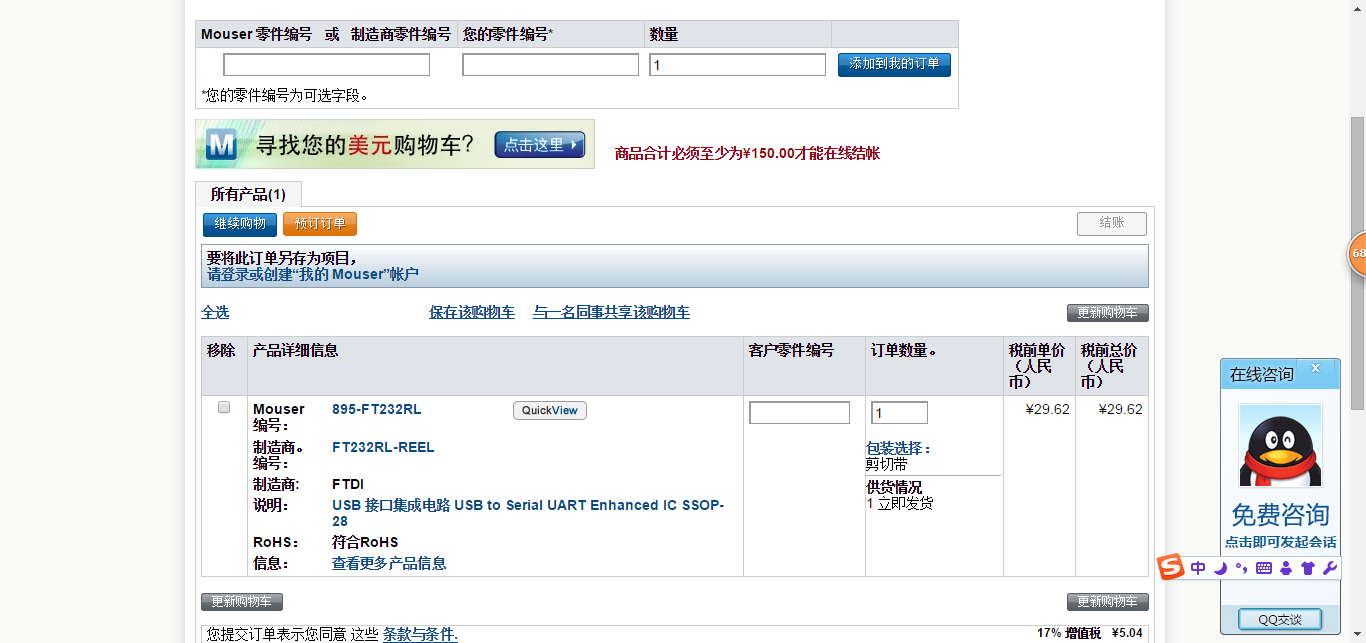The image size is (1366, 643).
Task: Click the 包装选择 link
Action: click(x=898, y=449)
